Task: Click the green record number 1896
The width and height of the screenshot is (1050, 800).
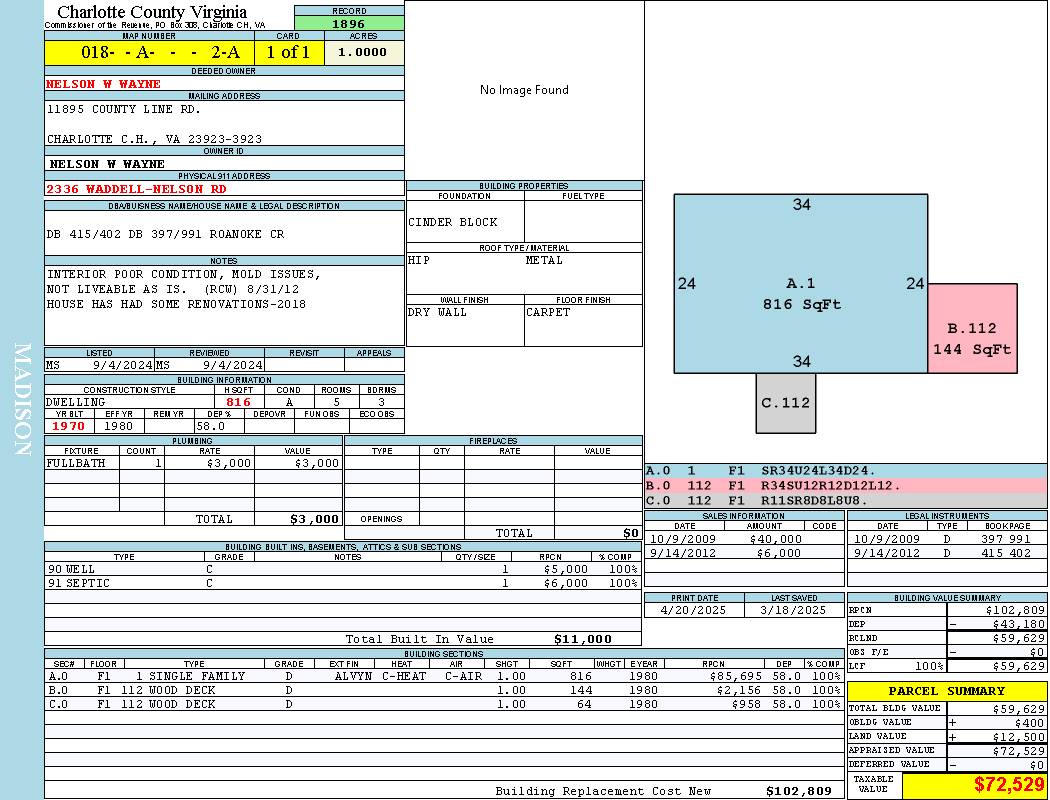Action: coord(349,24)
